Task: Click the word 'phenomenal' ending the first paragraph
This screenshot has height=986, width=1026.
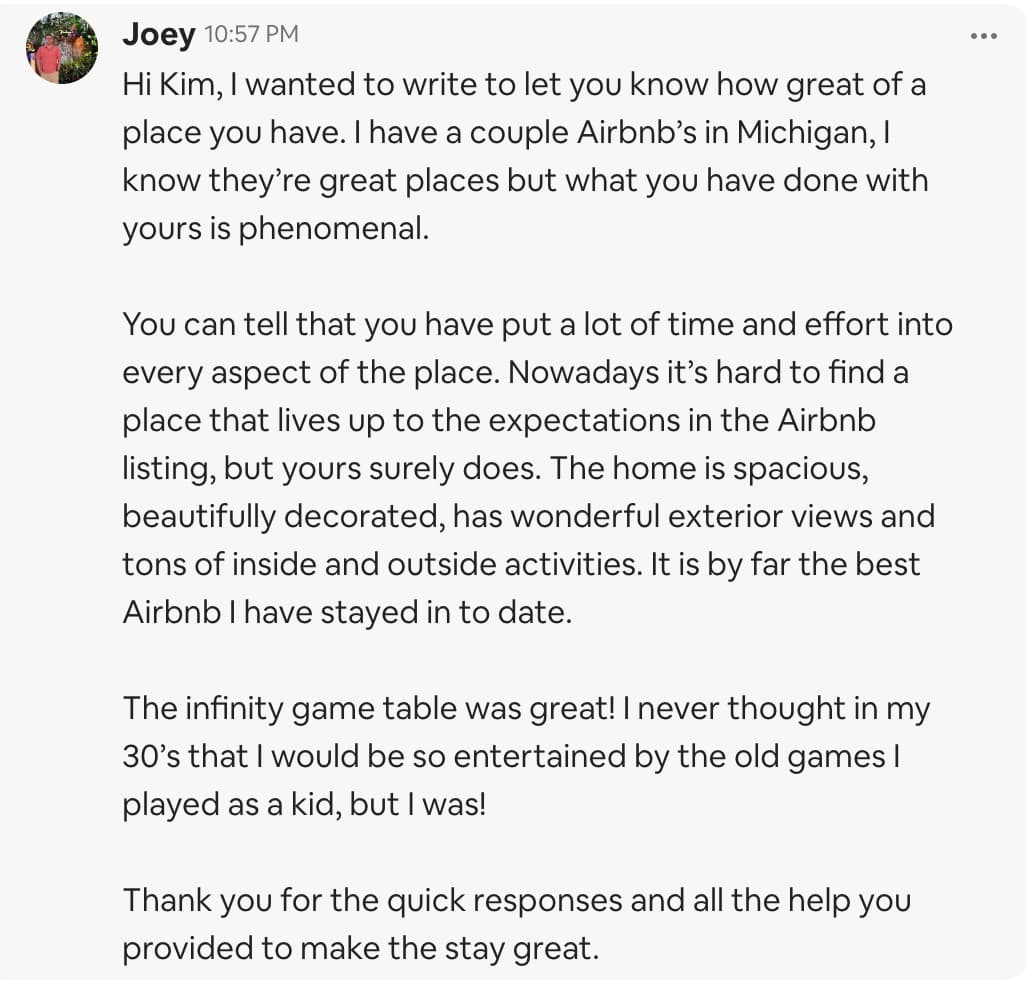Action: tap(332, 229)
